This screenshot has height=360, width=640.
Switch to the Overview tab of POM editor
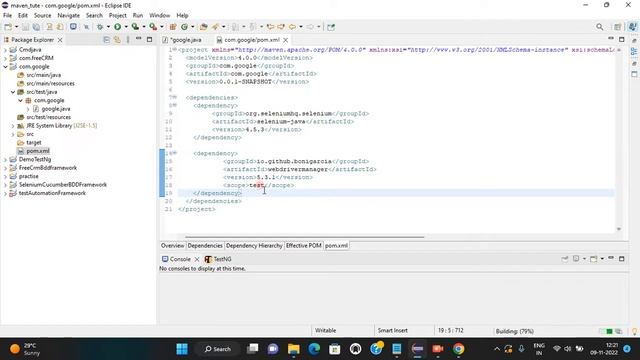172,246
